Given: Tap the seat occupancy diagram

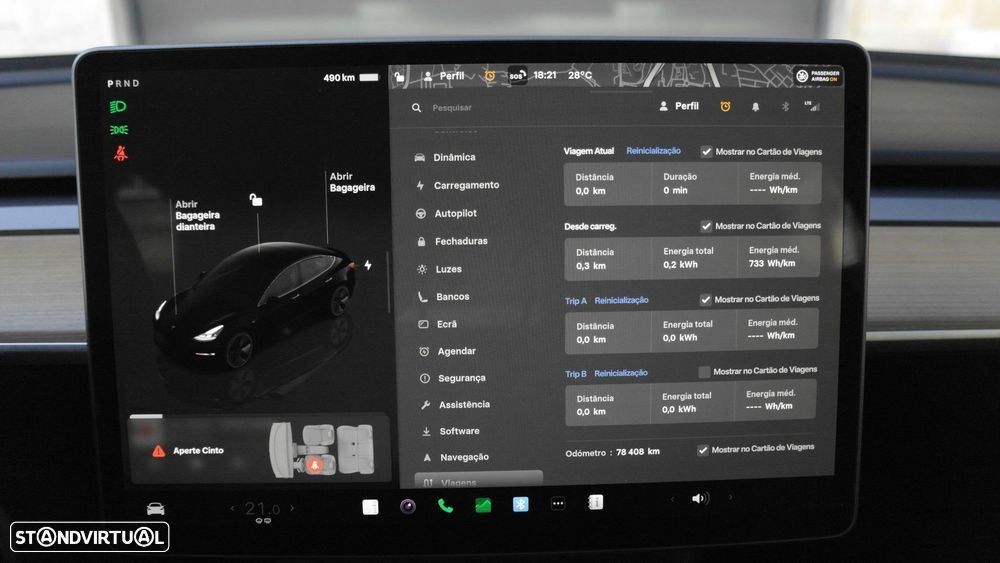Looking at the screenshot, I should click(321, 450).
